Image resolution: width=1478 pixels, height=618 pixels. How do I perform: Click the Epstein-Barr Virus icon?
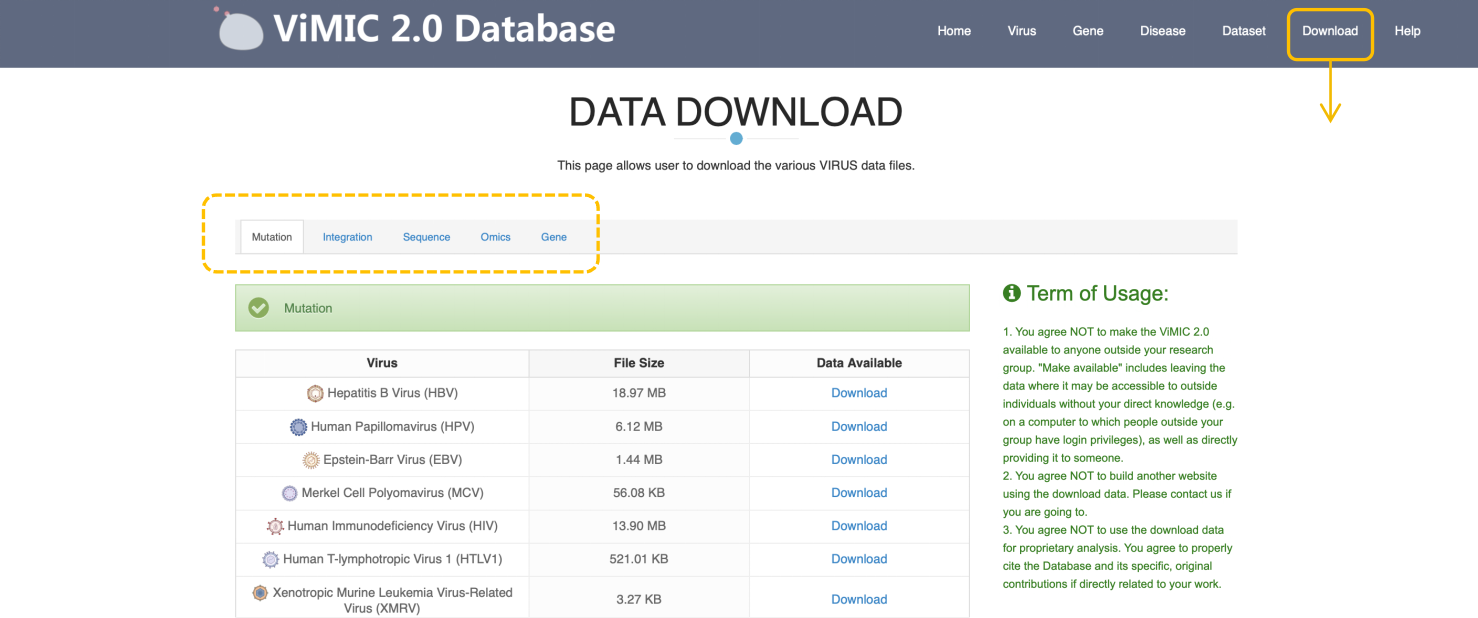pyautogui.click(x=311, y=460)
